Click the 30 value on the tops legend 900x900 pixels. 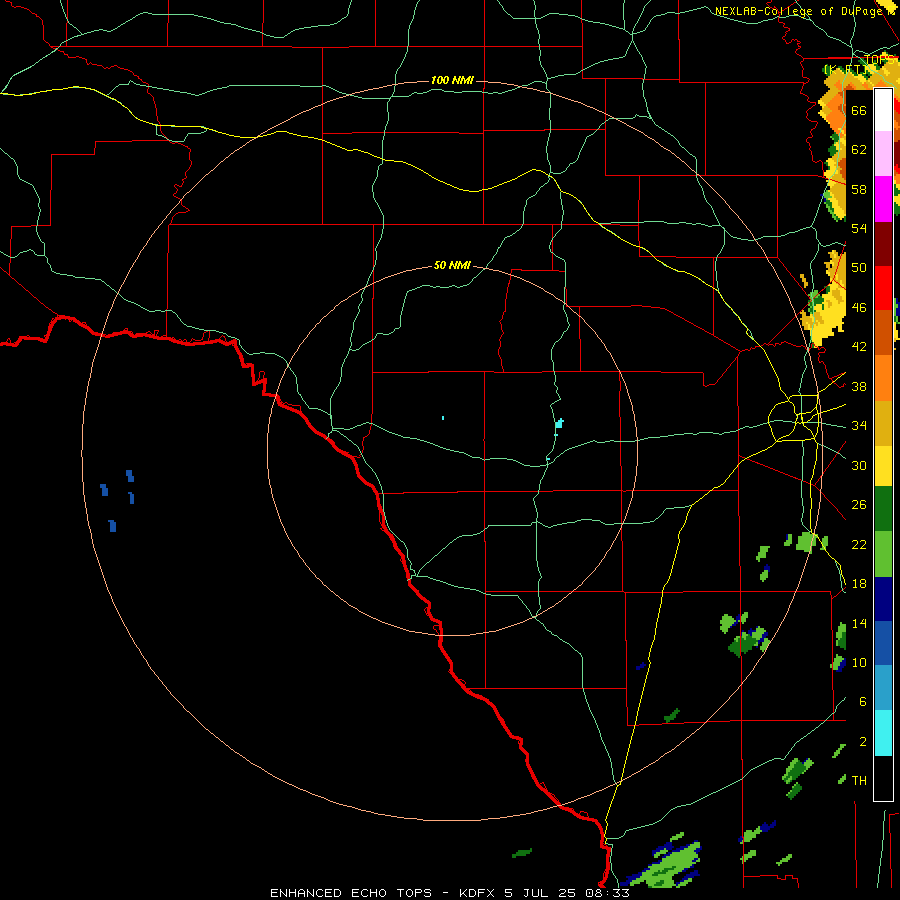(859, 465)
